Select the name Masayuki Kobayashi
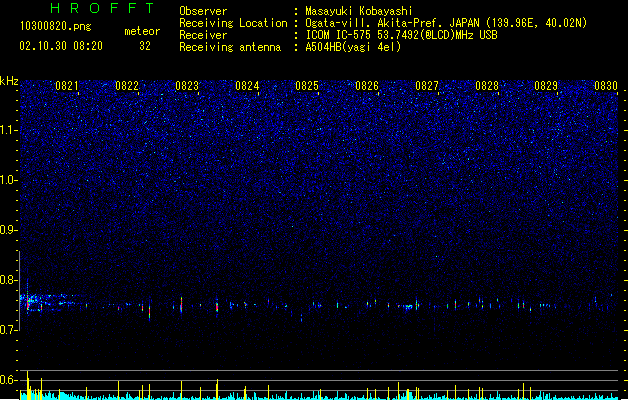This screenshot has width=629, height=400. click(359, 11)
